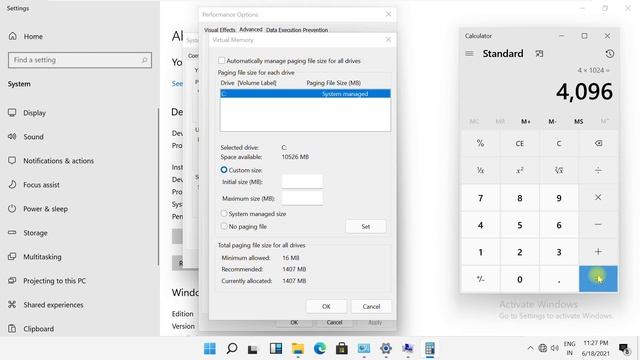Click the plus/minus sign key

point(480,279)
